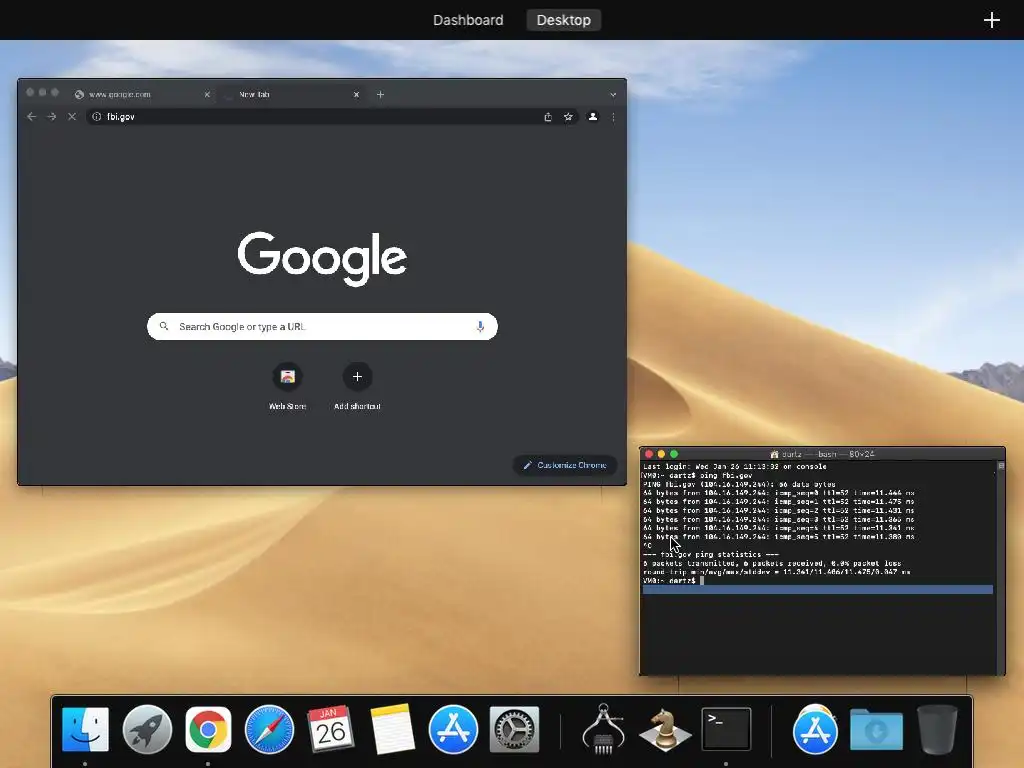
Task: Open the Chrome profile icon
Action: [593, 116]
